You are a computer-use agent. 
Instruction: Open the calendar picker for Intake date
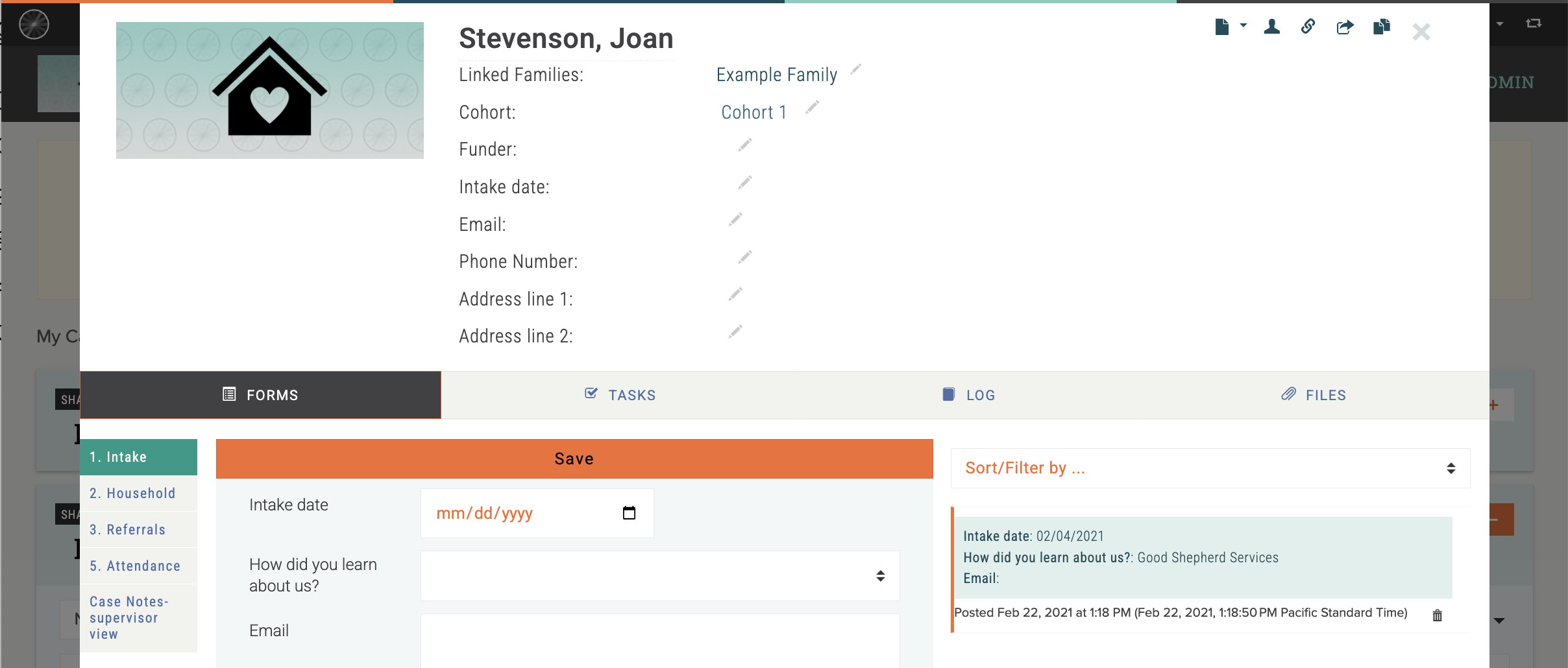pos(628,512)
